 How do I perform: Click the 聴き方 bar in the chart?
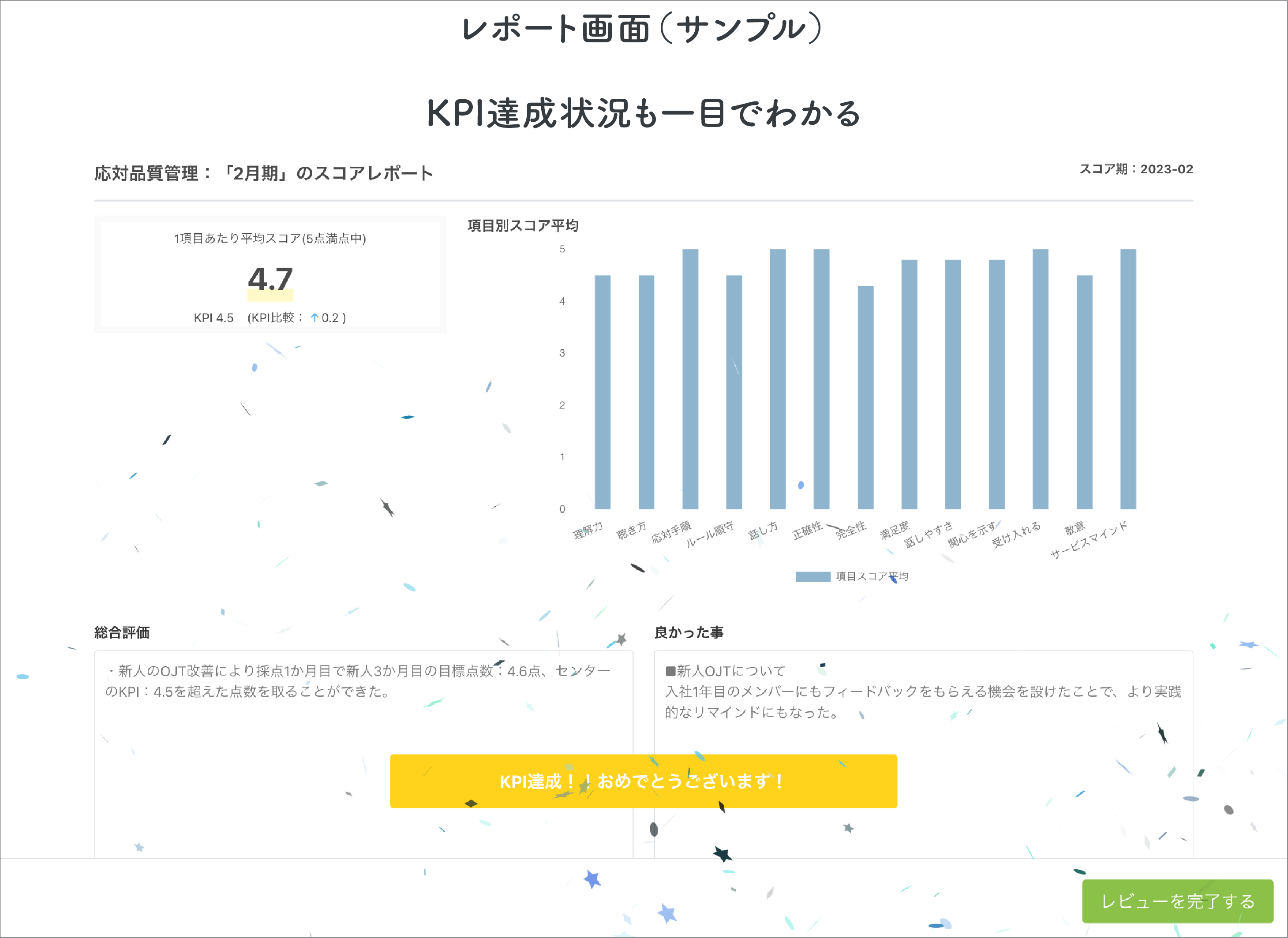click(x=646, y=392)
